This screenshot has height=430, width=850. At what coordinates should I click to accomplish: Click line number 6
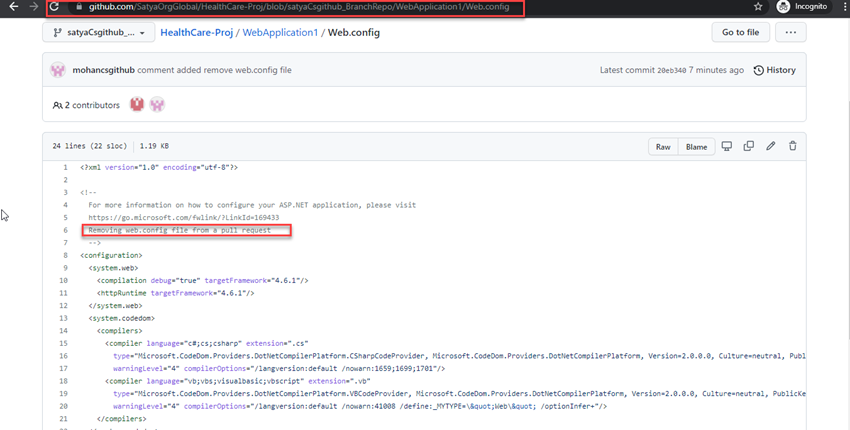[x=66, y=230]
